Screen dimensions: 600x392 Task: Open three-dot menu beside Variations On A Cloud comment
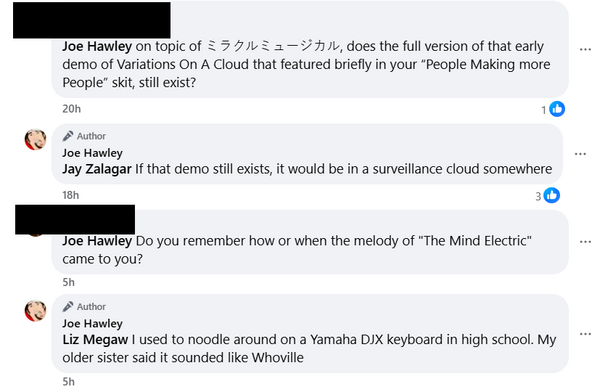pyautogui.click(x=585, y=49)
